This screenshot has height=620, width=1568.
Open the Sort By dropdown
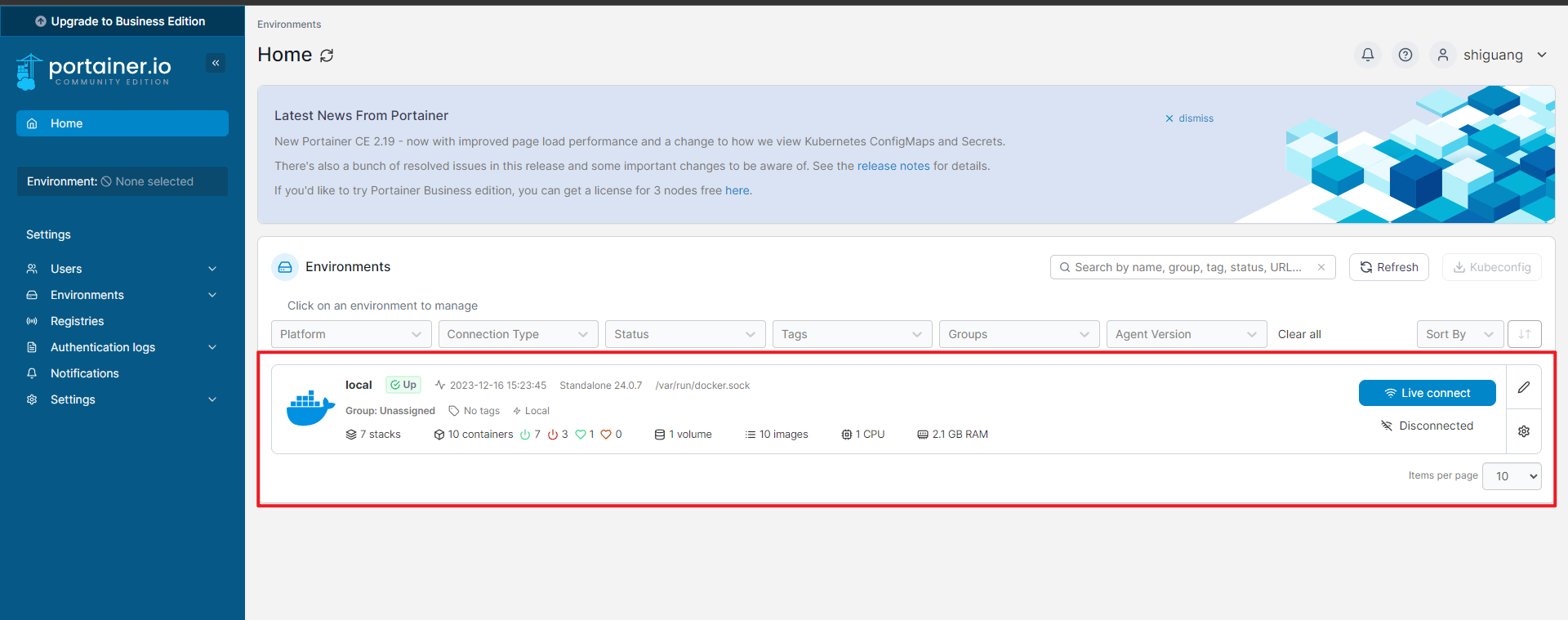[x=1460, y=334]
